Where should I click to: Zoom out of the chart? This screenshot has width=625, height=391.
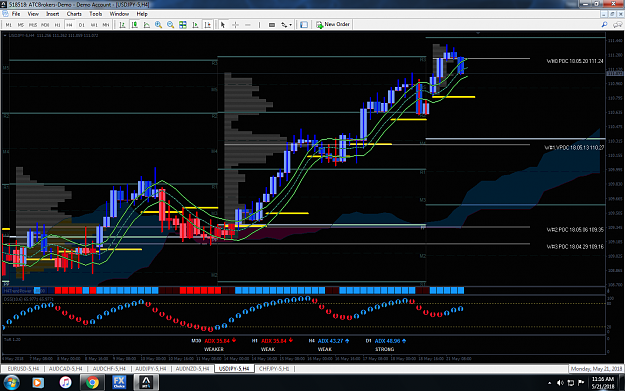(171, 25)
